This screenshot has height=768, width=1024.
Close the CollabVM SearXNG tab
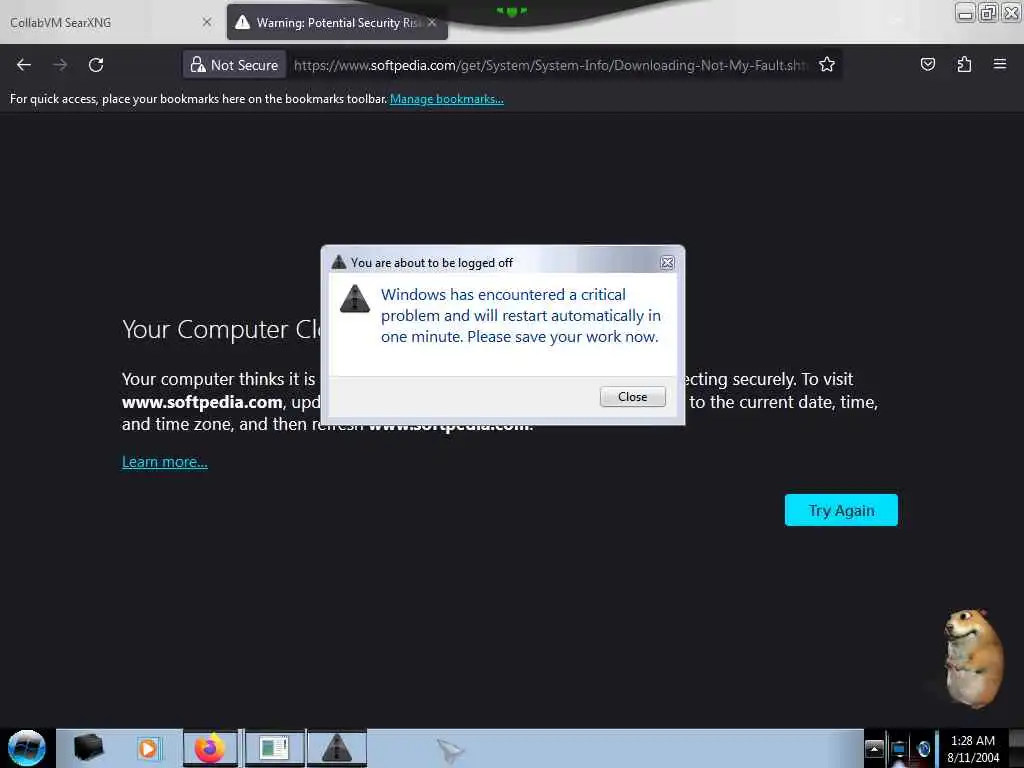(206, 22)
